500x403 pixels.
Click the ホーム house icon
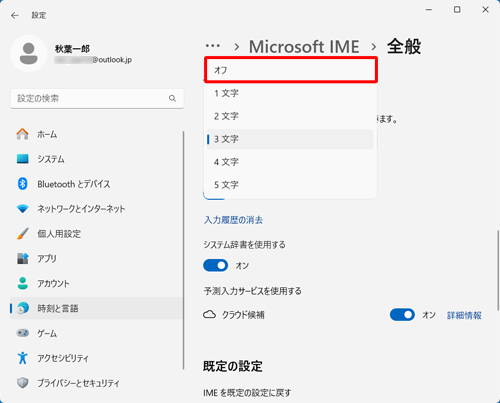22,134
